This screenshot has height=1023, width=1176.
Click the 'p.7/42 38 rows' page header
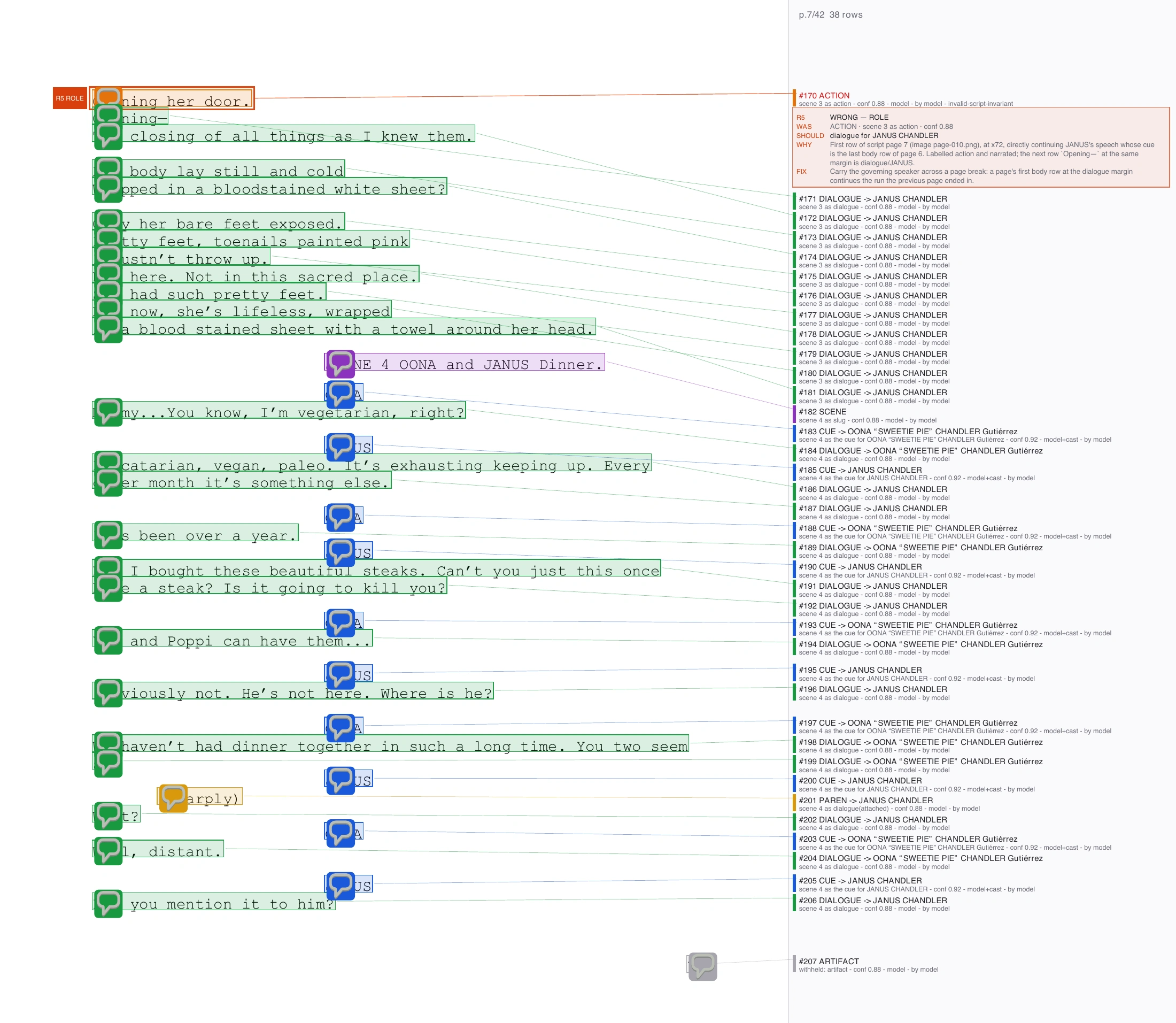point(830,15)
